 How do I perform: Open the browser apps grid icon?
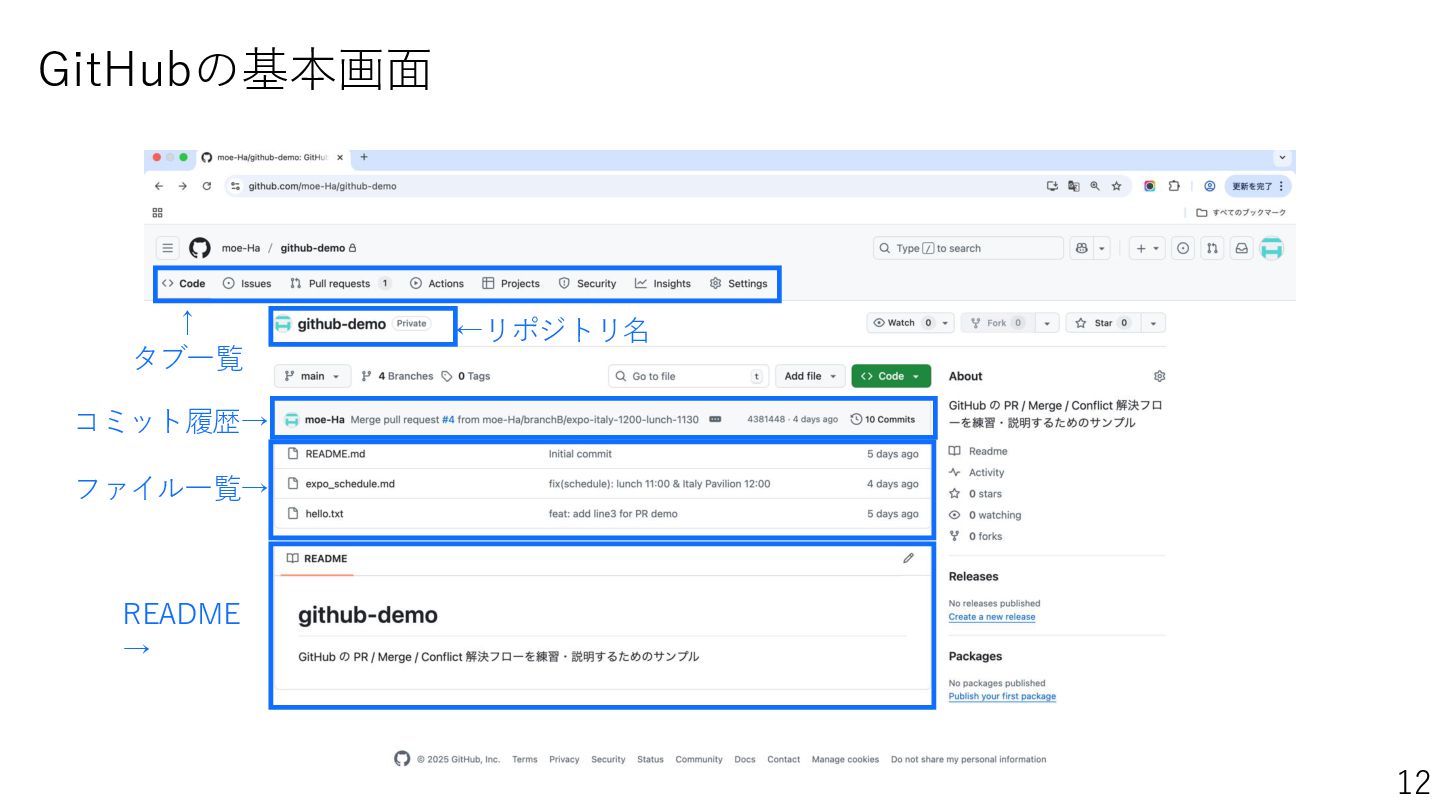coord(157,212)
